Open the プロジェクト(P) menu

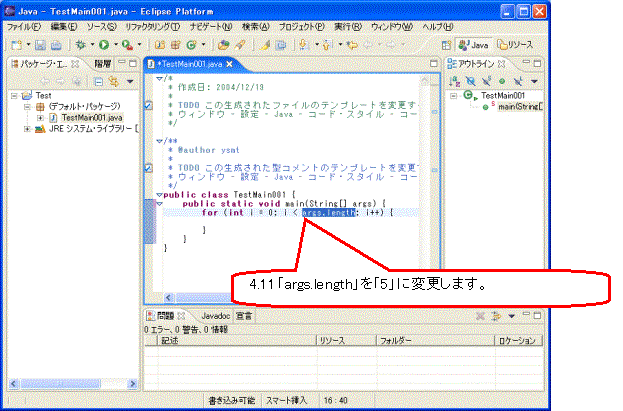tap(301, 27)
